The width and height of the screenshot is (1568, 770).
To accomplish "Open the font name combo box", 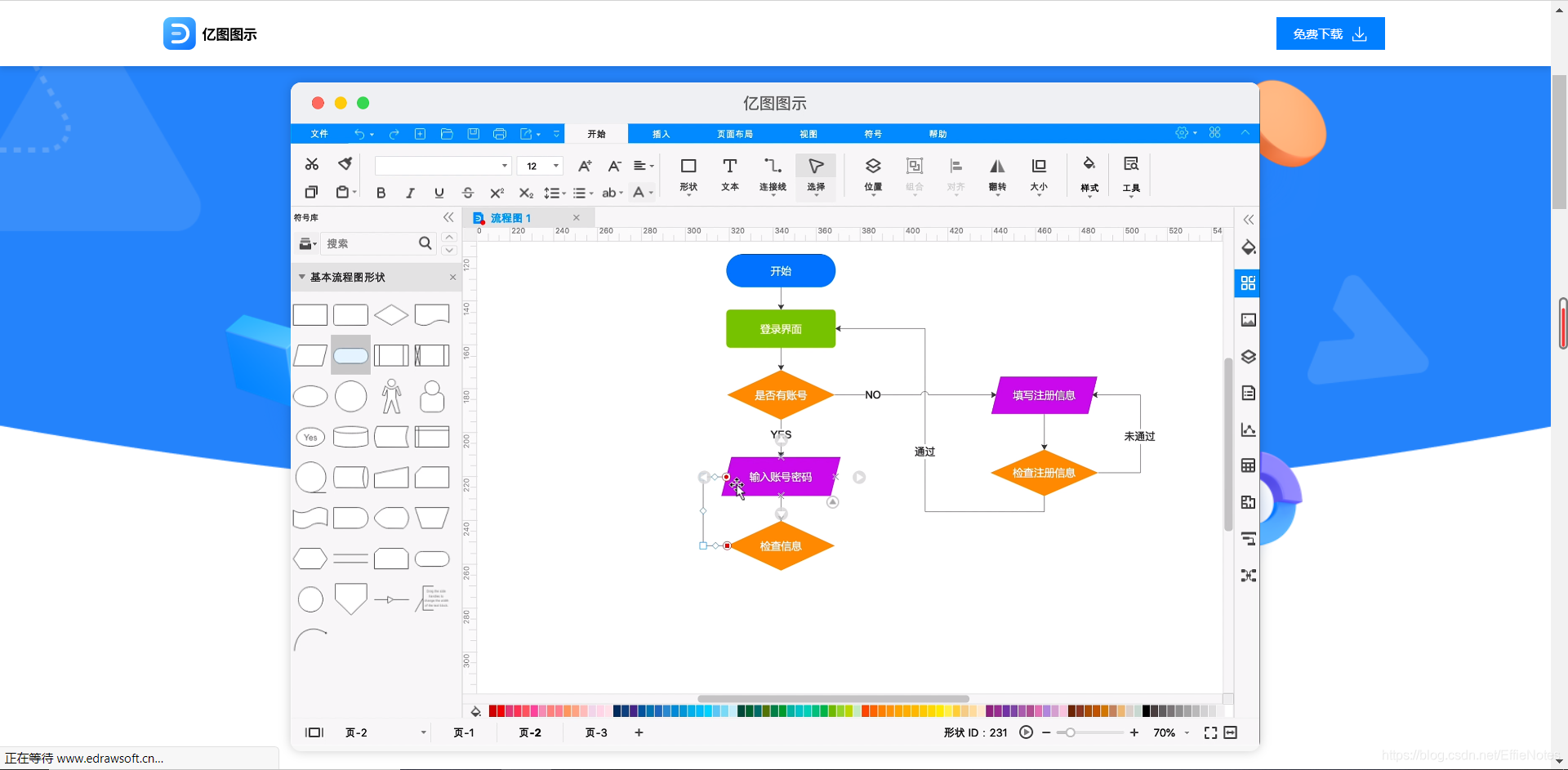I will (443, 166).
